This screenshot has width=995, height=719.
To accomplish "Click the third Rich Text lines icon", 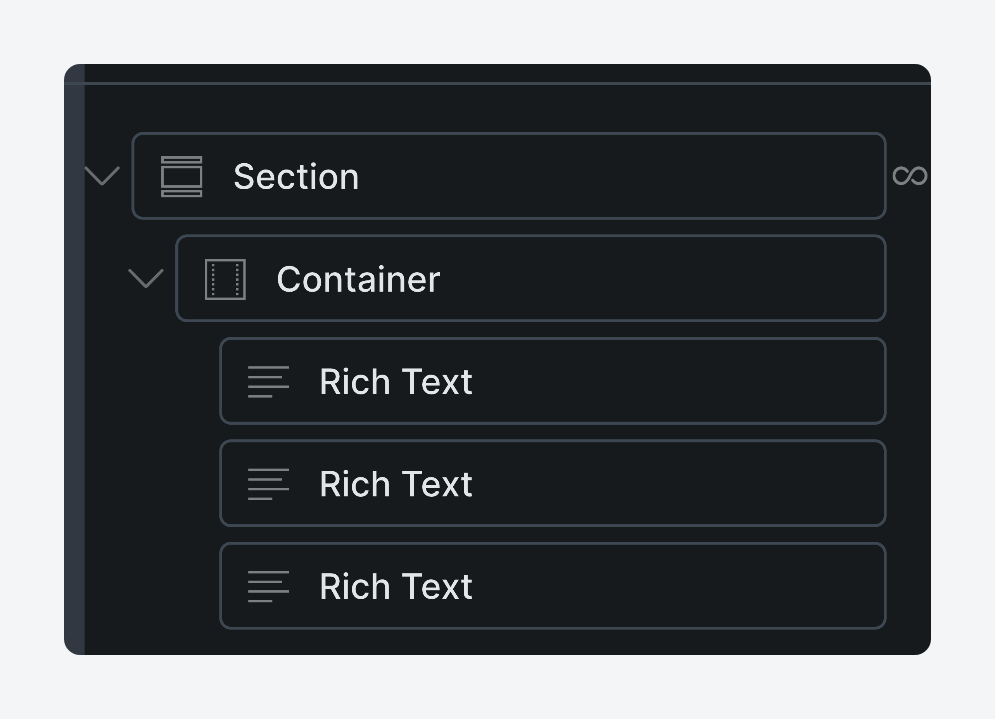I will coord(268,586).
